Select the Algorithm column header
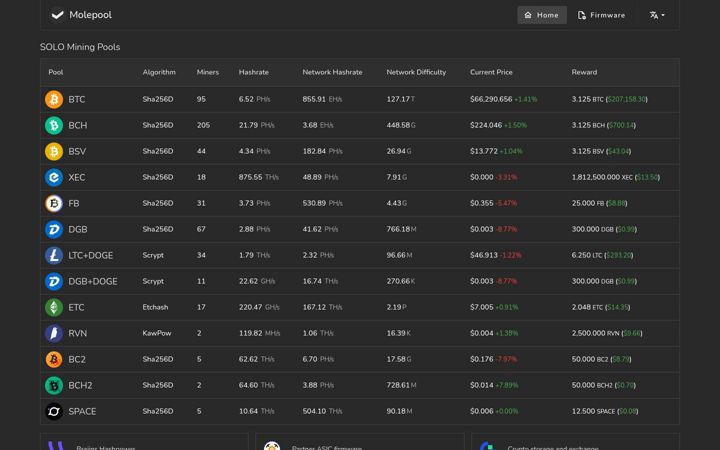Image resolution: width=720 pixels, height=450 pixels. (159, 72)
